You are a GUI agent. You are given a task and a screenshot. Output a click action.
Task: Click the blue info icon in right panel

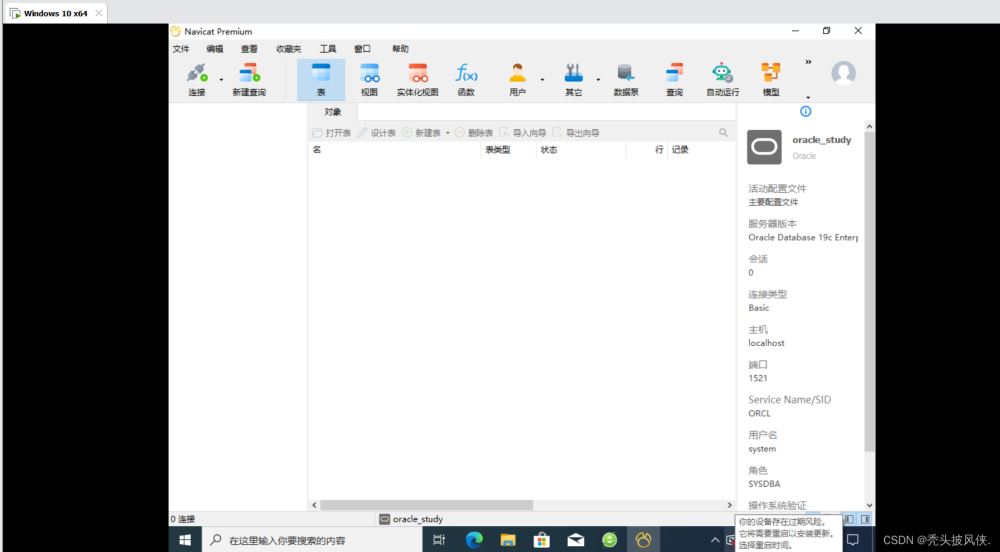click(805, 112)
